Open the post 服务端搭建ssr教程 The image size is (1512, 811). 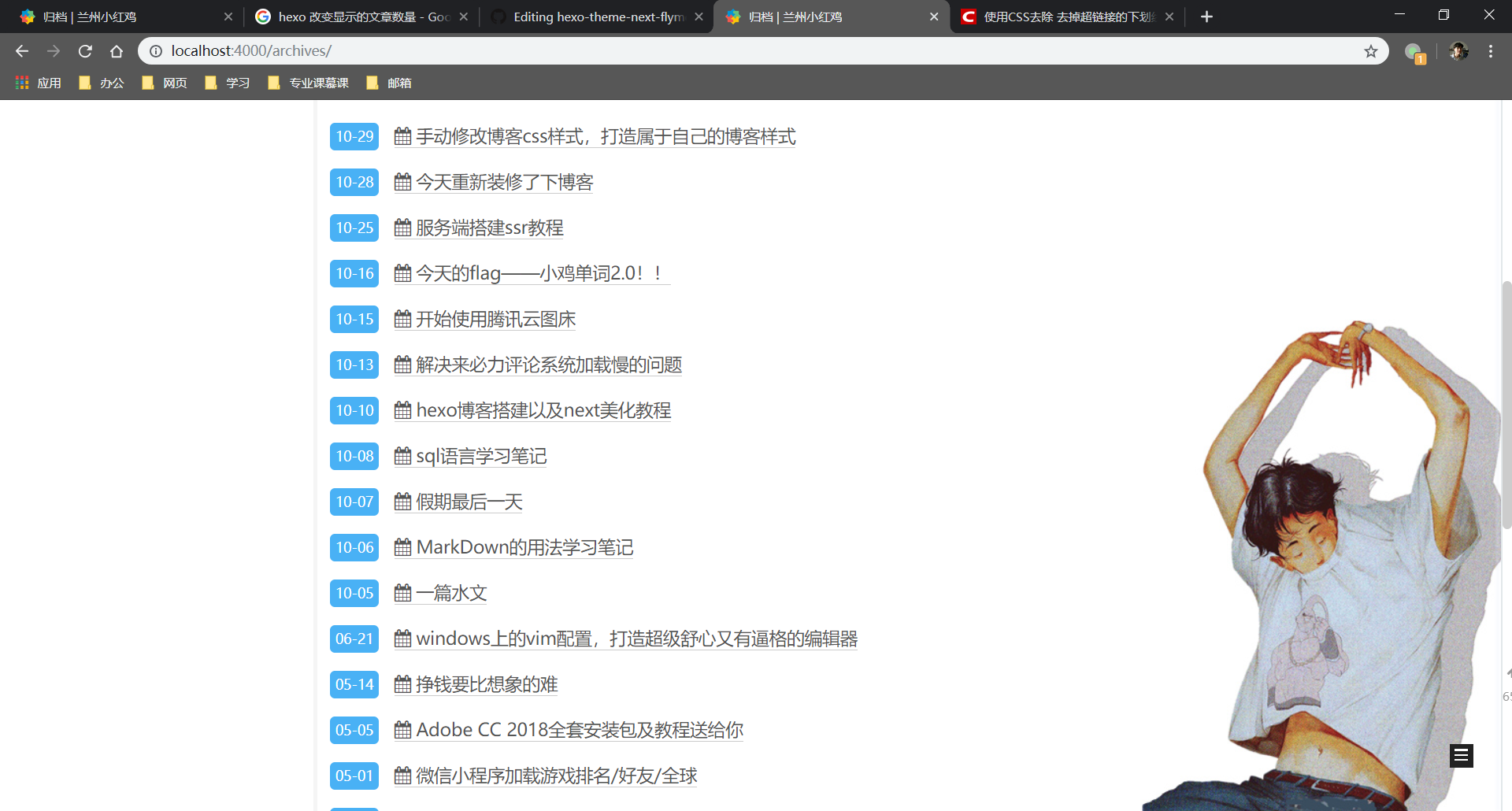coord(489,228)
